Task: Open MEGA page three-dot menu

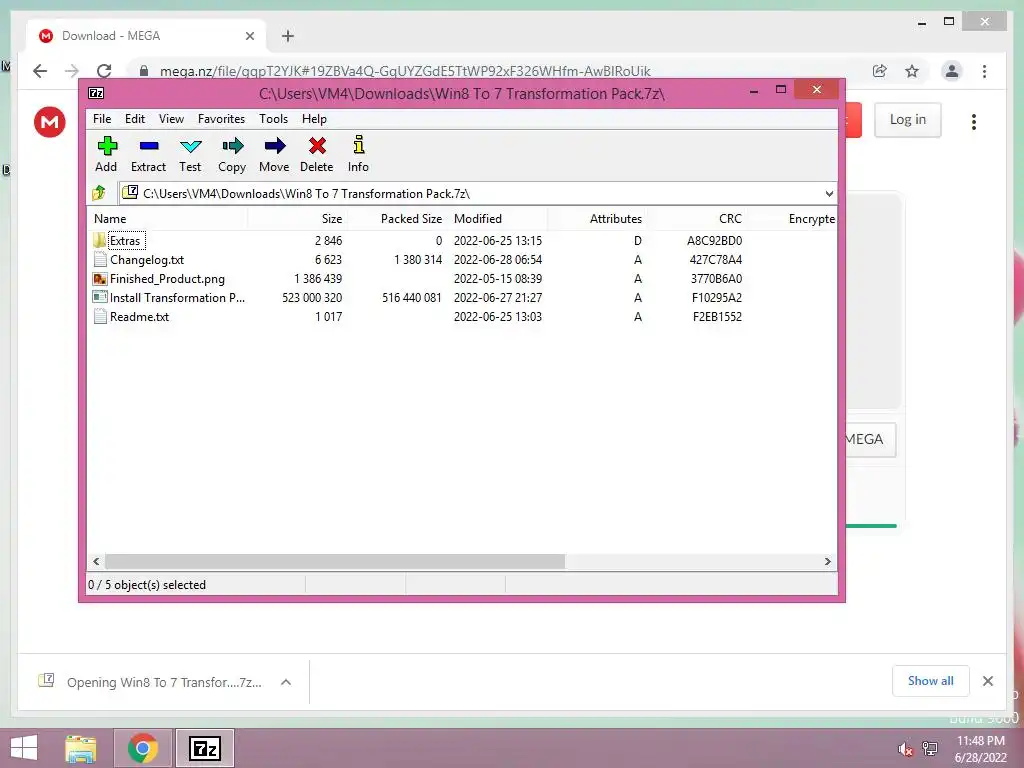Action: pyautogui.click(x=974, y=121)
